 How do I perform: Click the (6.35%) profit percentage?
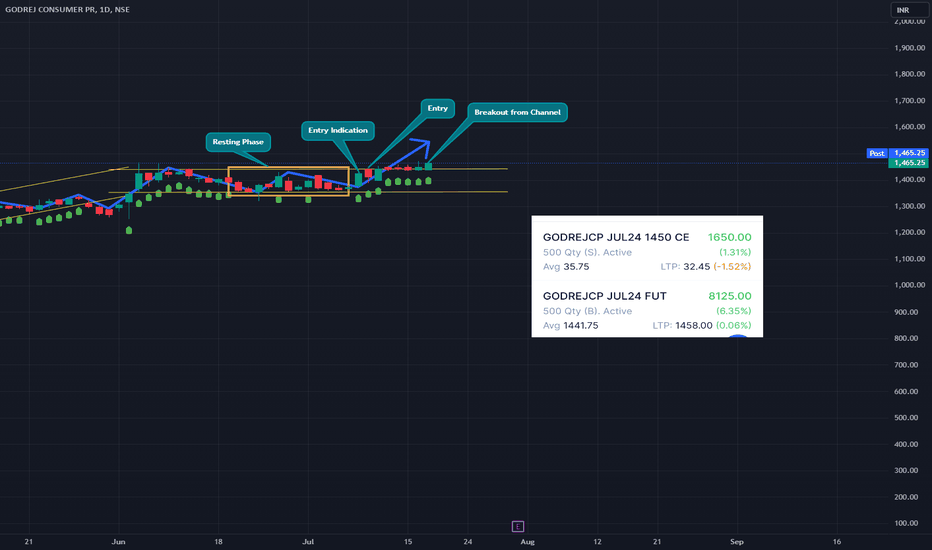733,311
